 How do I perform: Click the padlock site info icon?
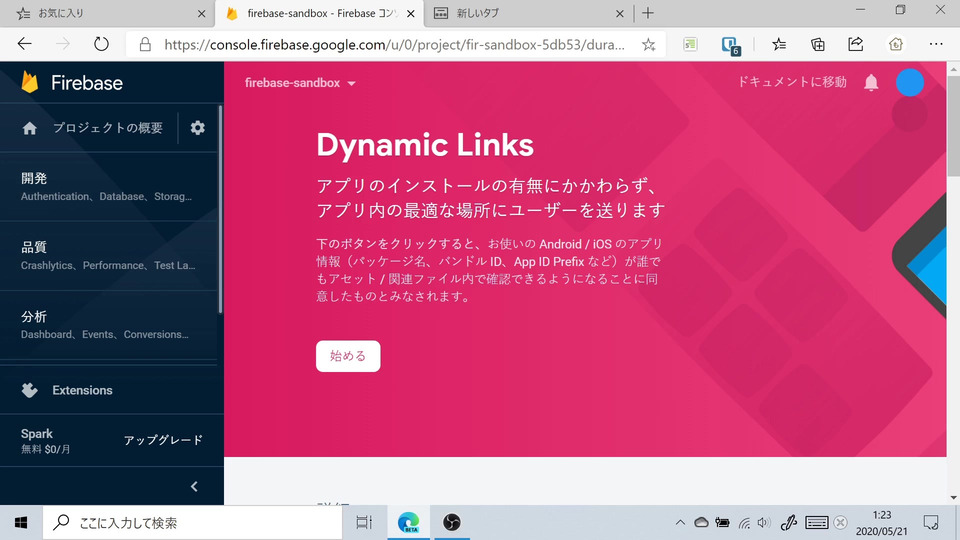click(x=145, y=44)
